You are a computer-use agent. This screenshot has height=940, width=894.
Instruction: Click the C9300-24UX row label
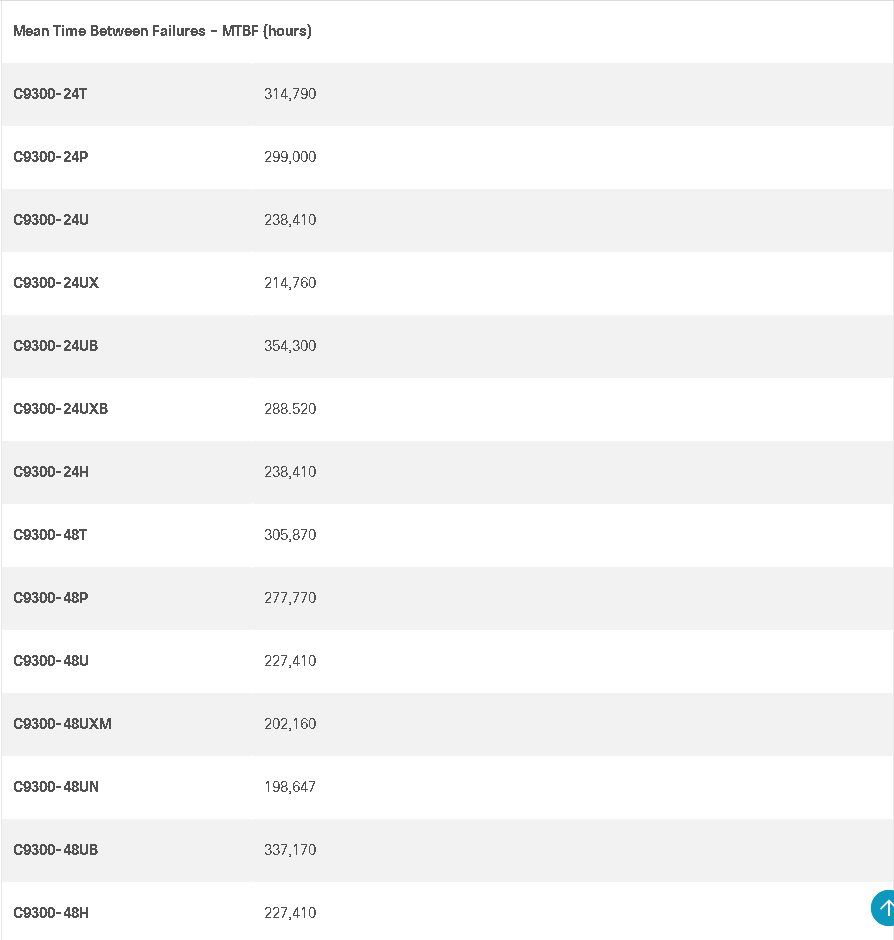click(x=56, y=283)
